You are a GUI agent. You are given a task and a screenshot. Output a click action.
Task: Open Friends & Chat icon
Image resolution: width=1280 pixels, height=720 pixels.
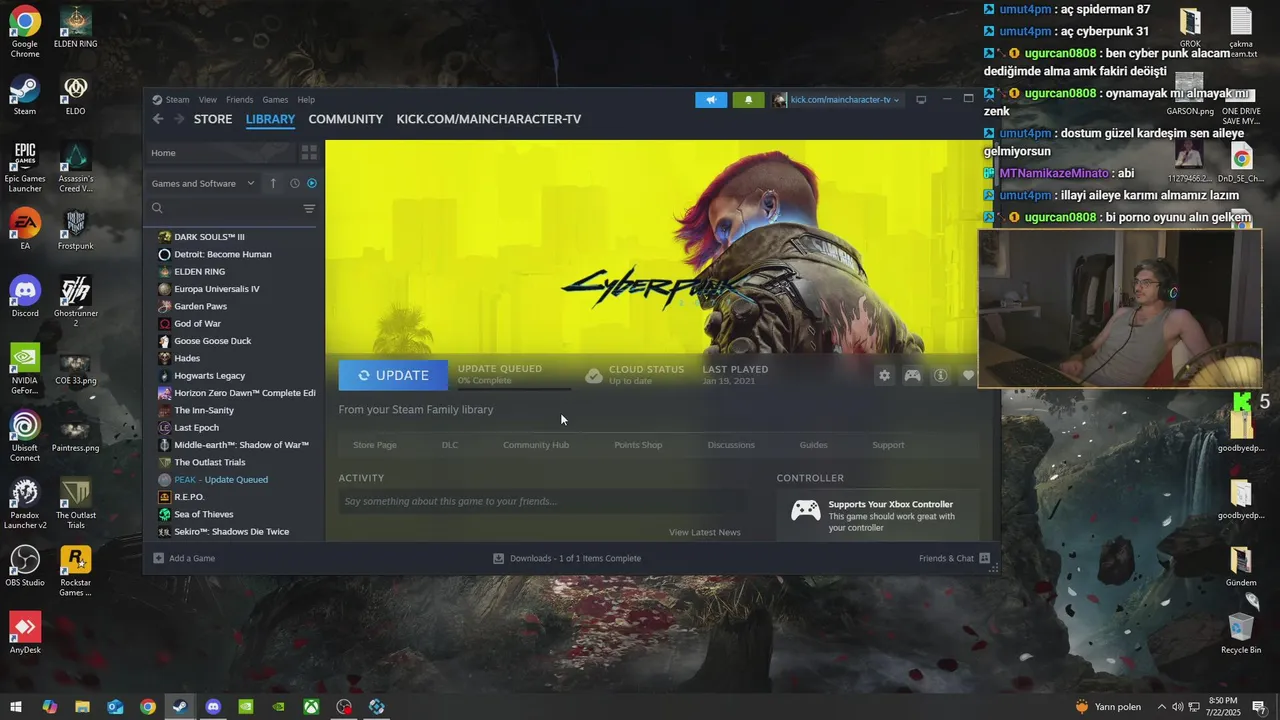(x=985, y=558)
